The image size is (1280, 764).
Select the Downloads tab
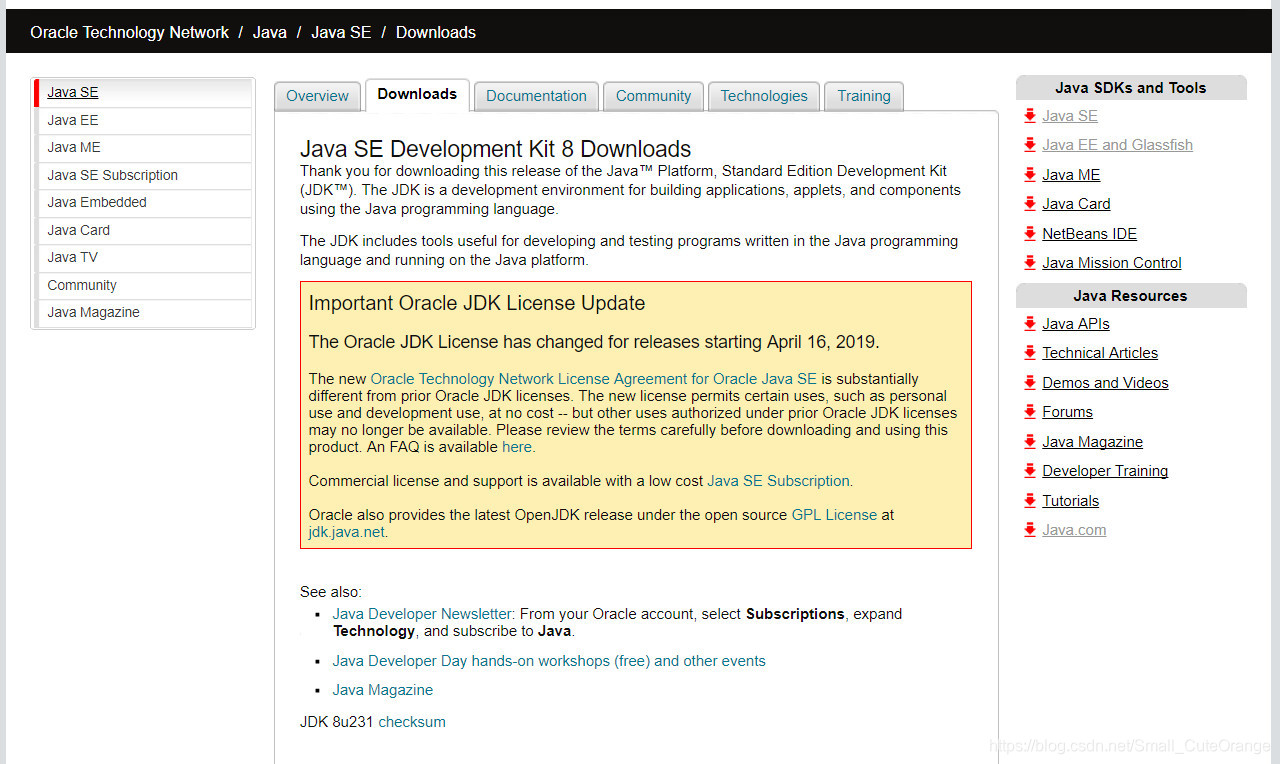[417, 94]
